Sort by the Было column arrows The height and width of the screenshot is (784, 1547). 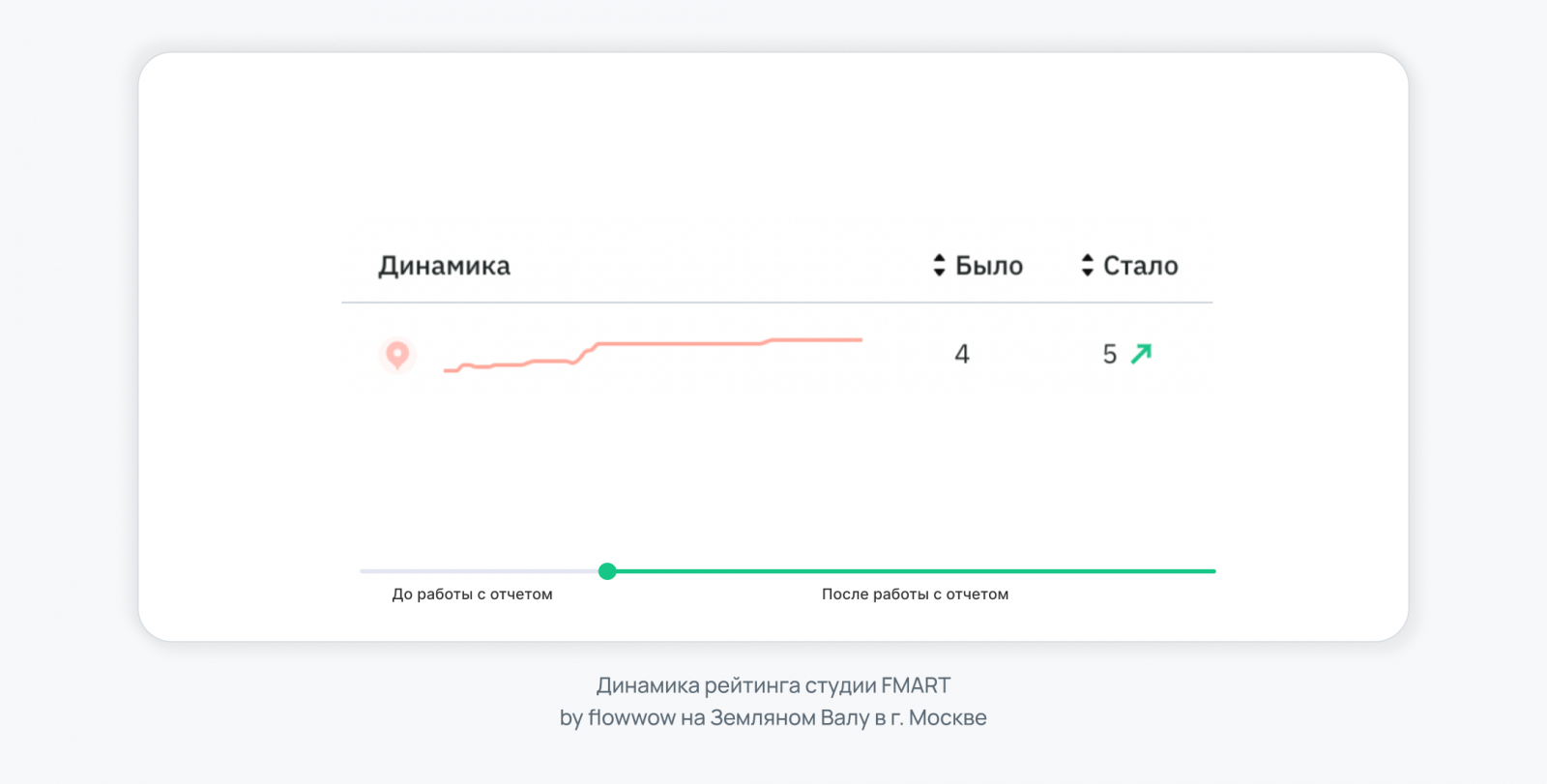pos(939,266)
